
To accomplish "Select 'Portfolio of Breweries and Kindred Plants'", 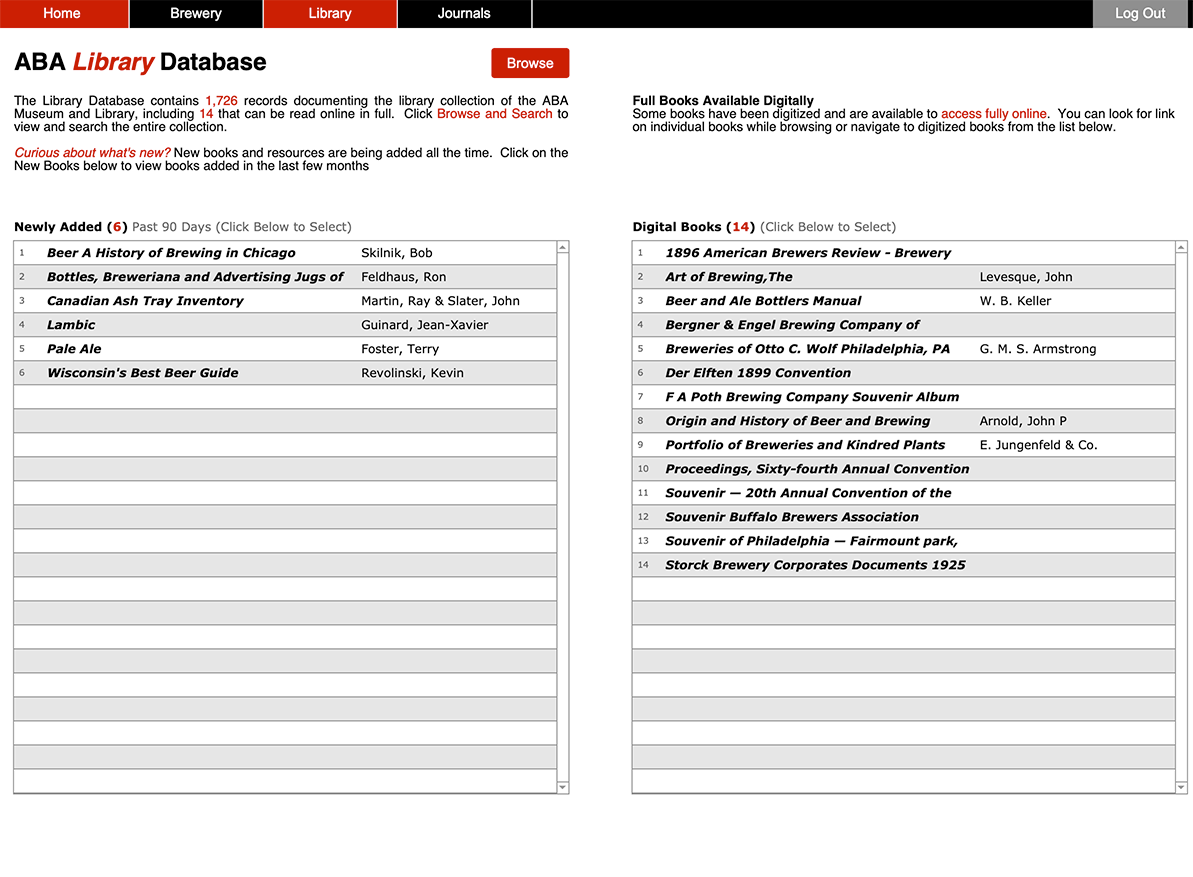I will pyautogui.click(x=805, y=444).
